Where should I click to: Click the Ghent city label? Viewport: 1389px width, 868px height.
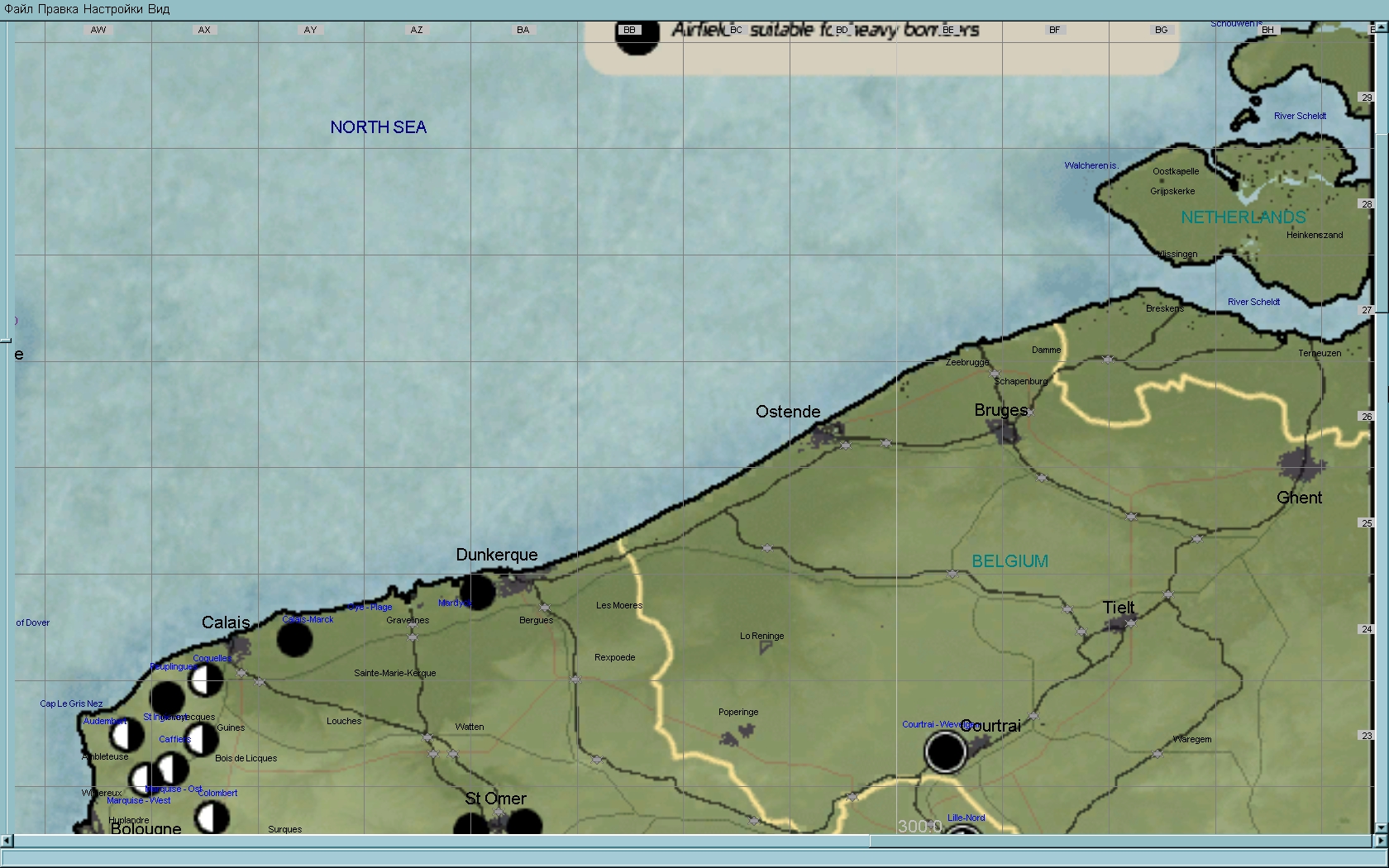coord(1299,498)
